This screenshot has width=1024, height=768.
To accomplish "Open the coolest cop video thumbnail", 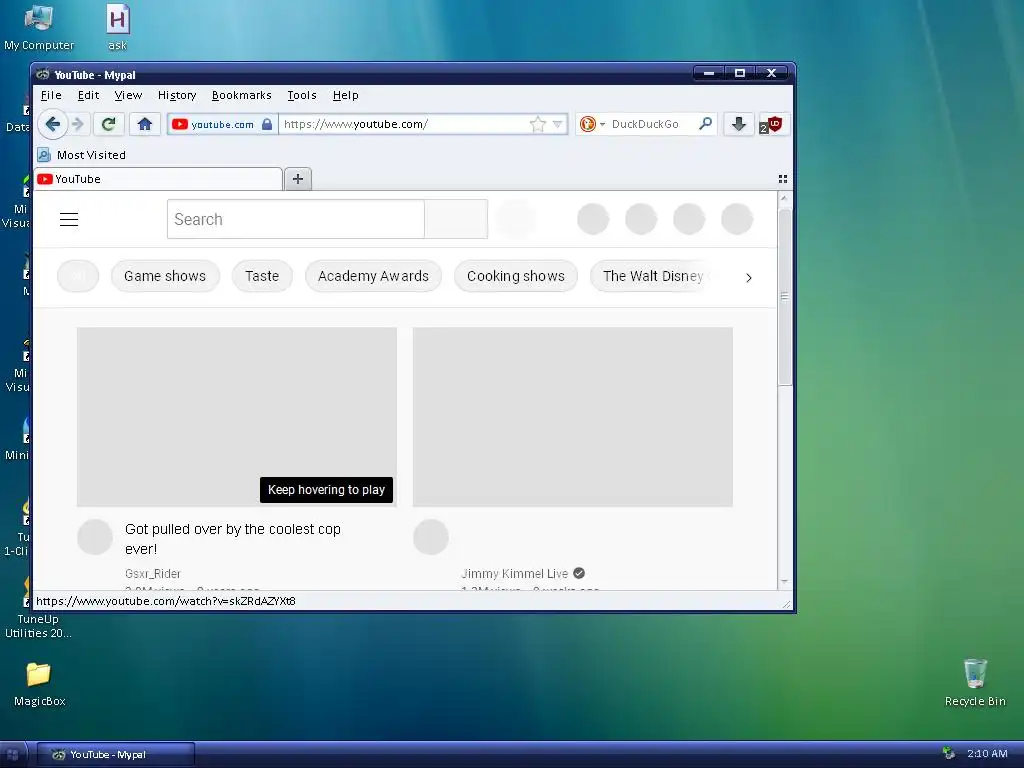I will (x=236, y=417).
